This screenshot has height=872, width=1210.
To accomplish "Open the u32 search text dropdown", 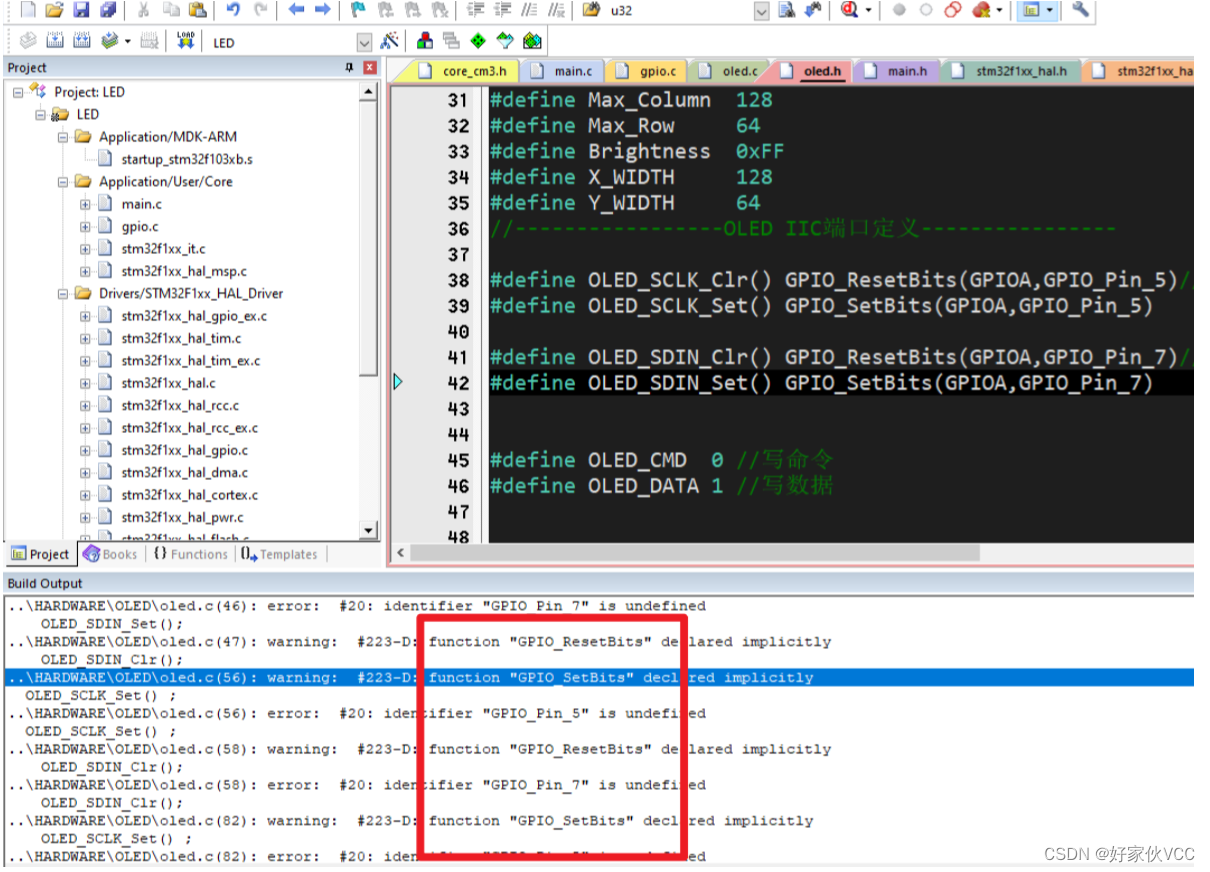I will 761,11.
